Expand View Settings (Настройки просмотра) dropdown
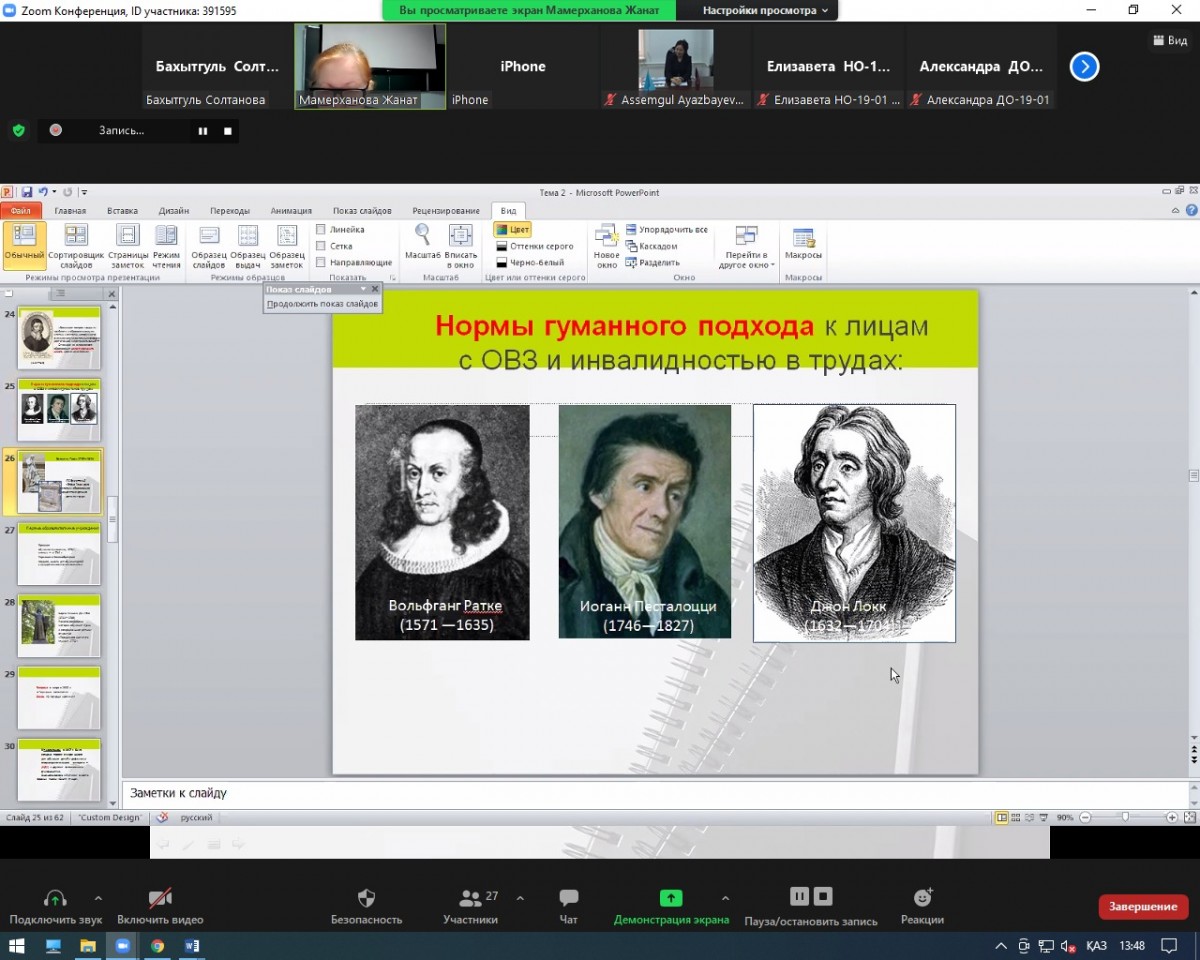The width and height of the screenshot is (1200, 960). [x=765, y=10]
